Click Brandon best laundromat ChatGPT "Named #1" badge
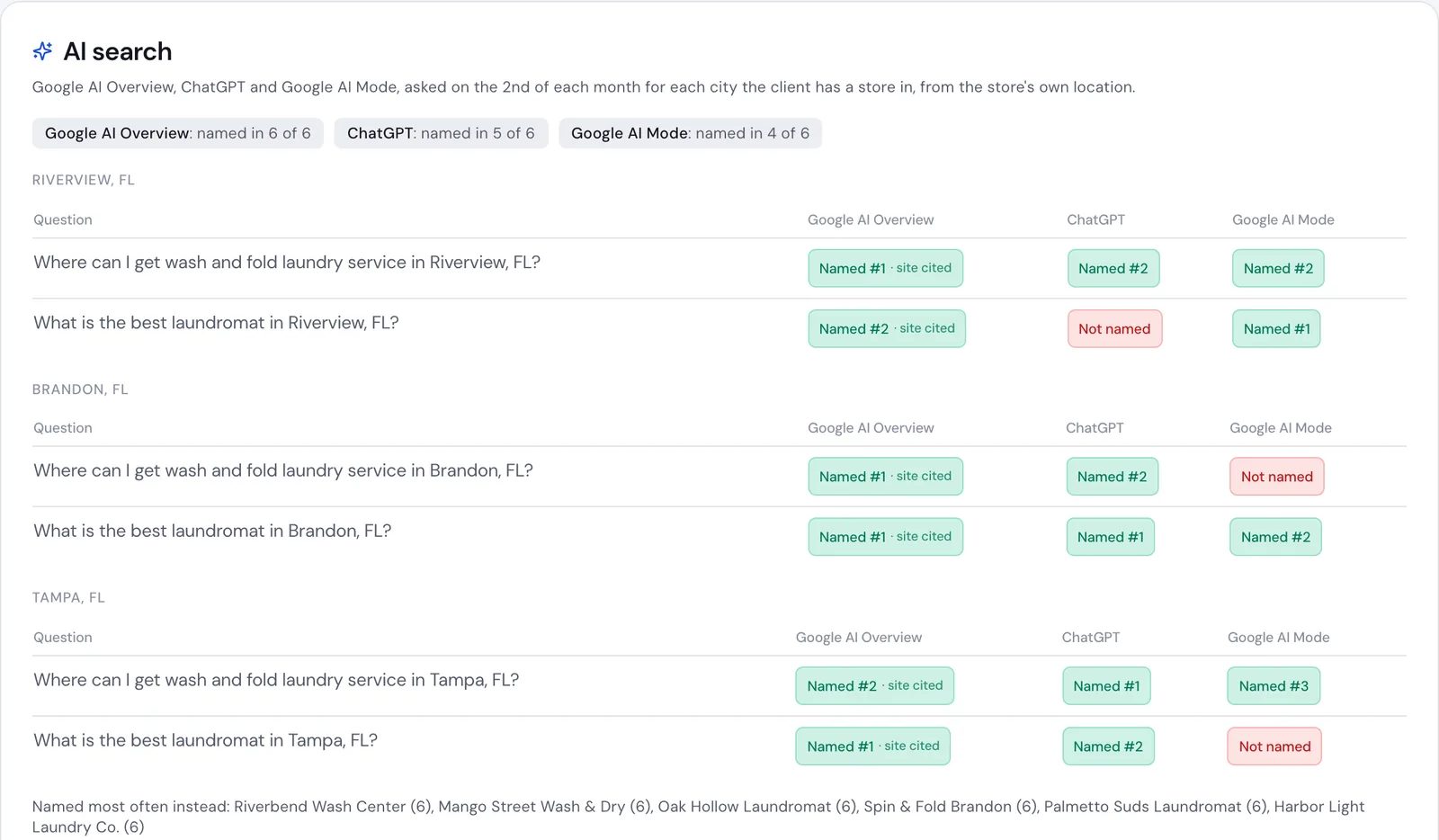The height and width of the screenshot is (840, 1439). [1110, 536]
